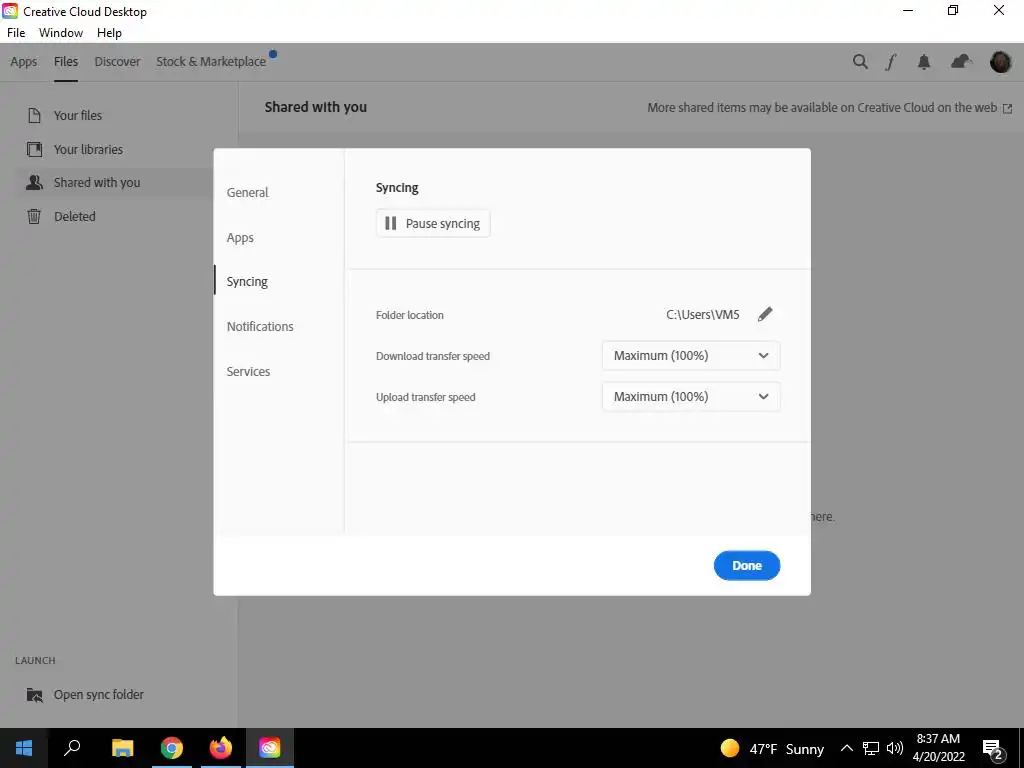Select the Services preferences tab

248,372
